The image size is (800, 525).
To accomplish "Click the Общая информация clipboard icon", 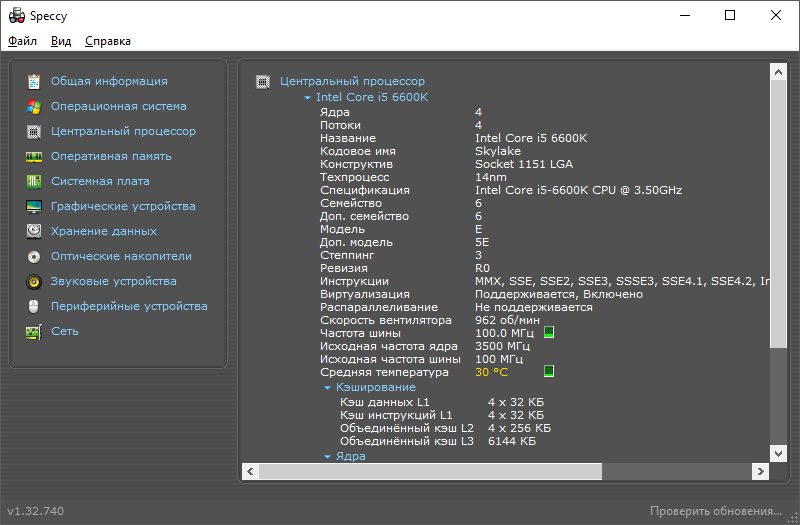I will [34, 82].
